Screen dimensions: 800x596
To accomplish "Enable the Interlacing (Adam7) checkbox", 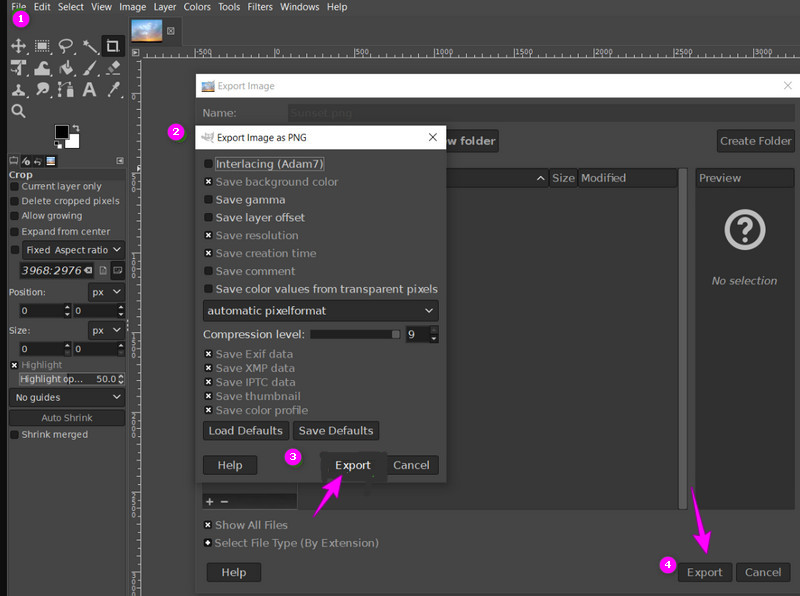I will tap(208, 164).
